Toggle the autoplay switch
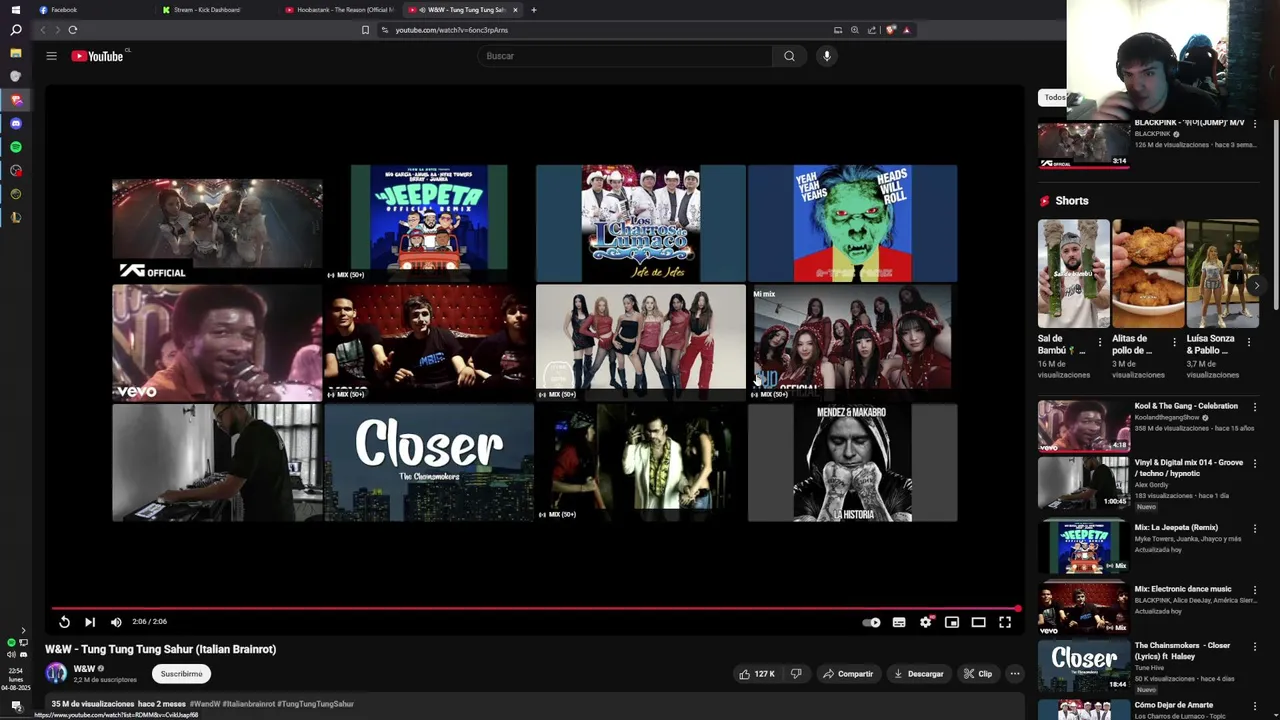The image size is (1280, 720). [x=872, y=622]
